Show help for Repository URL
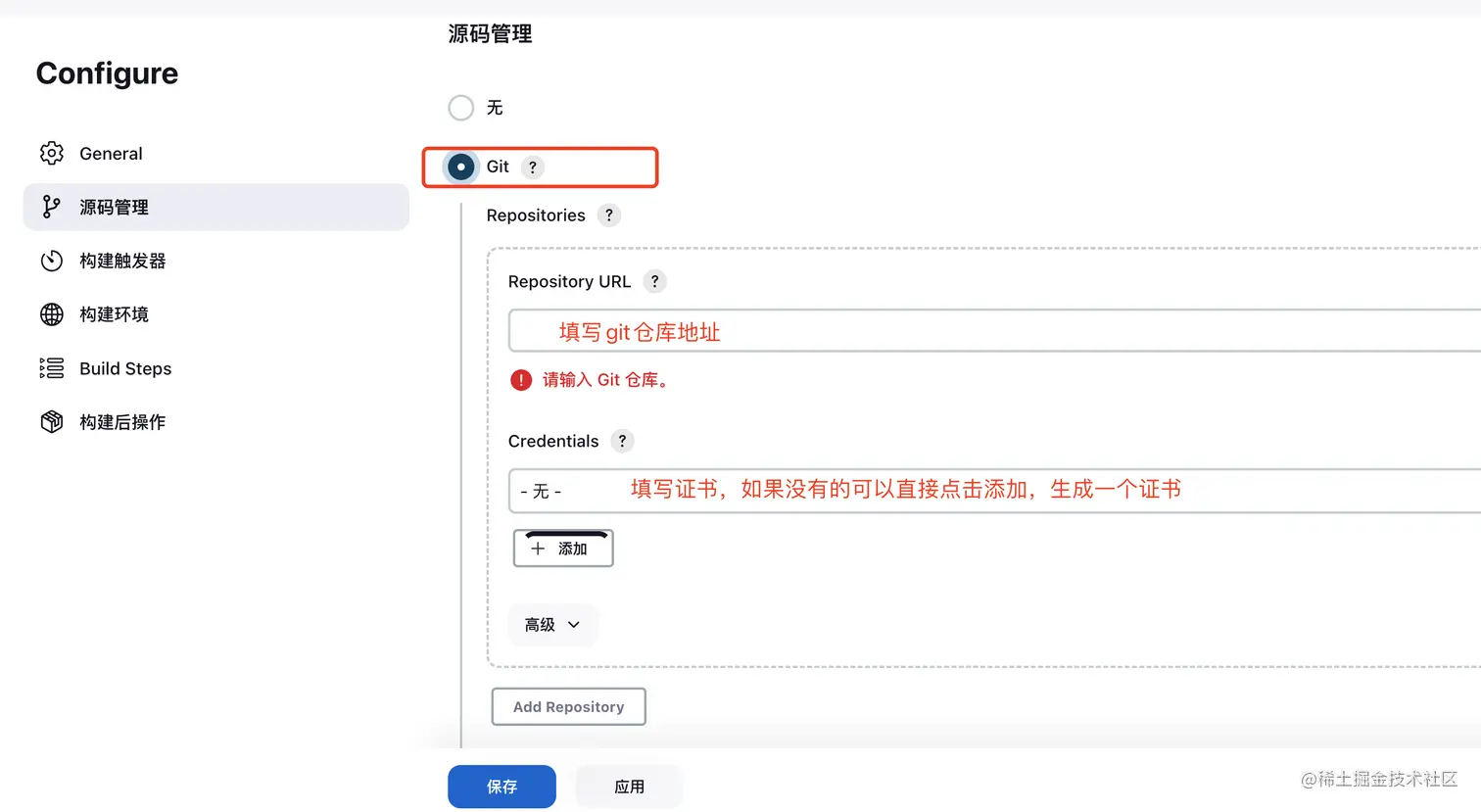This screenshot has width=1481, height=812. coord(655,281)
